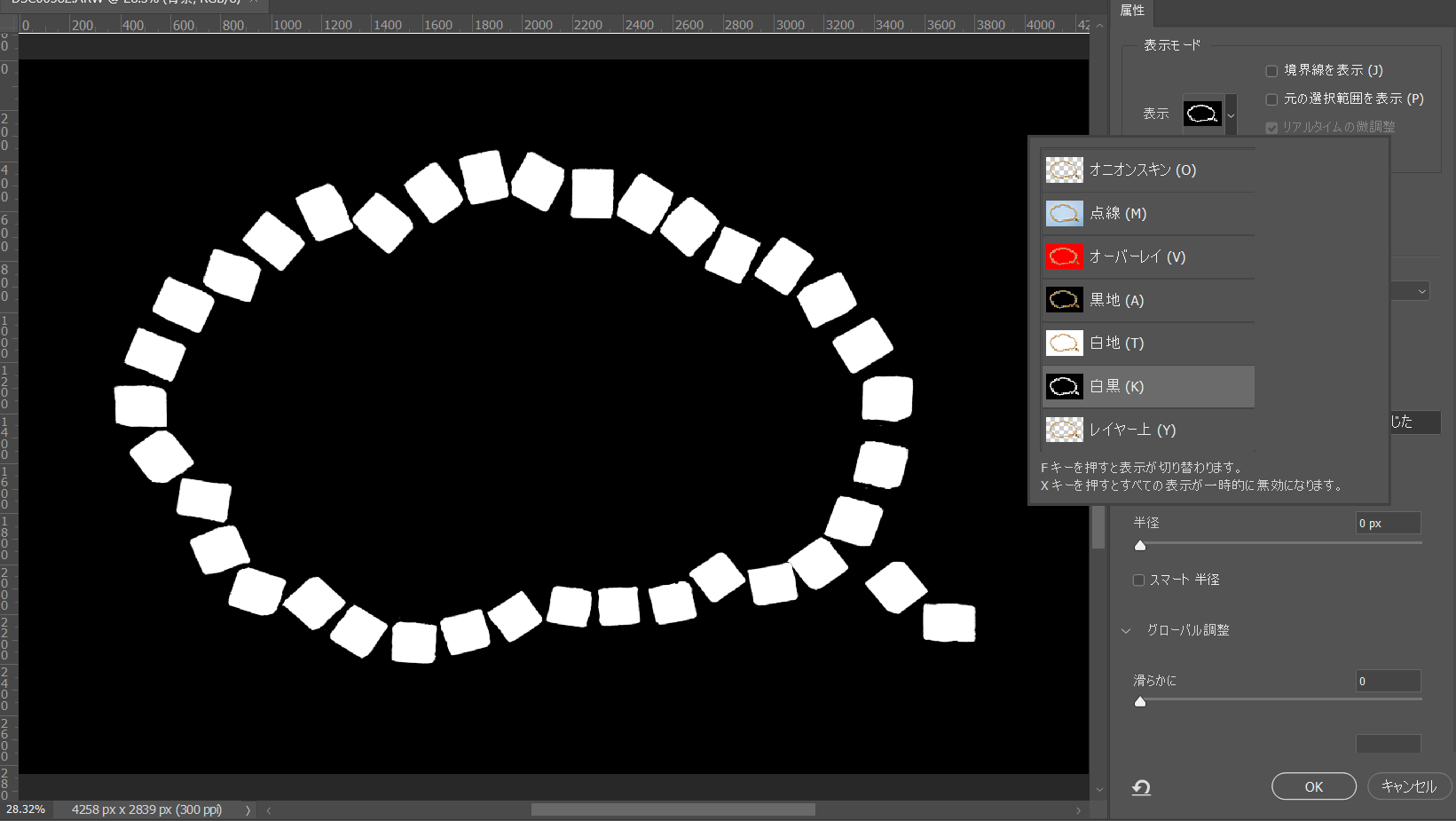Select On Black (黒地) view mode
The width and height of the screenshot is (1456, 821).
click(x=1148, y=300)
